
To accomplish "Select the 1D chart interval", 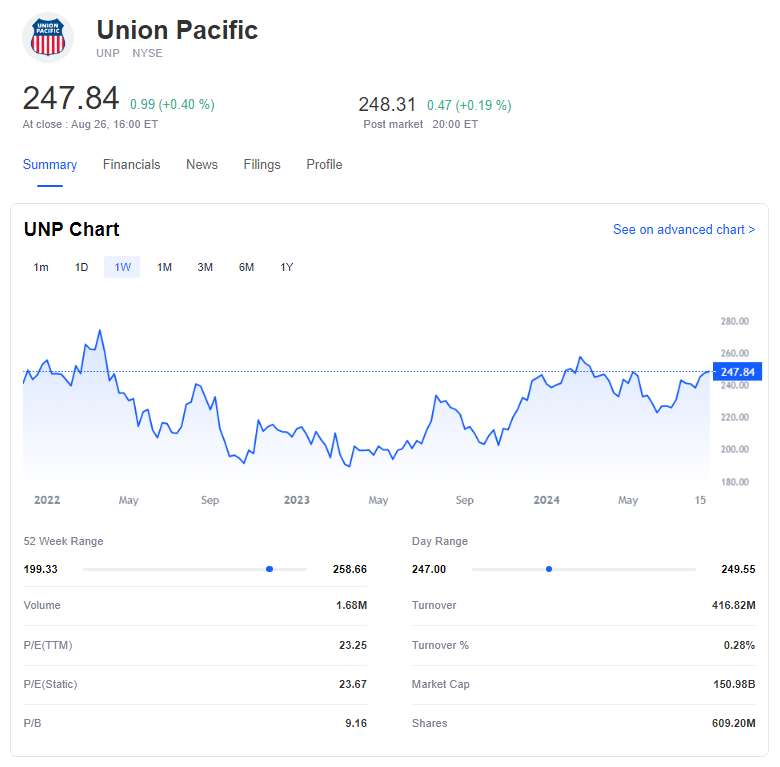I will point(82,267).
